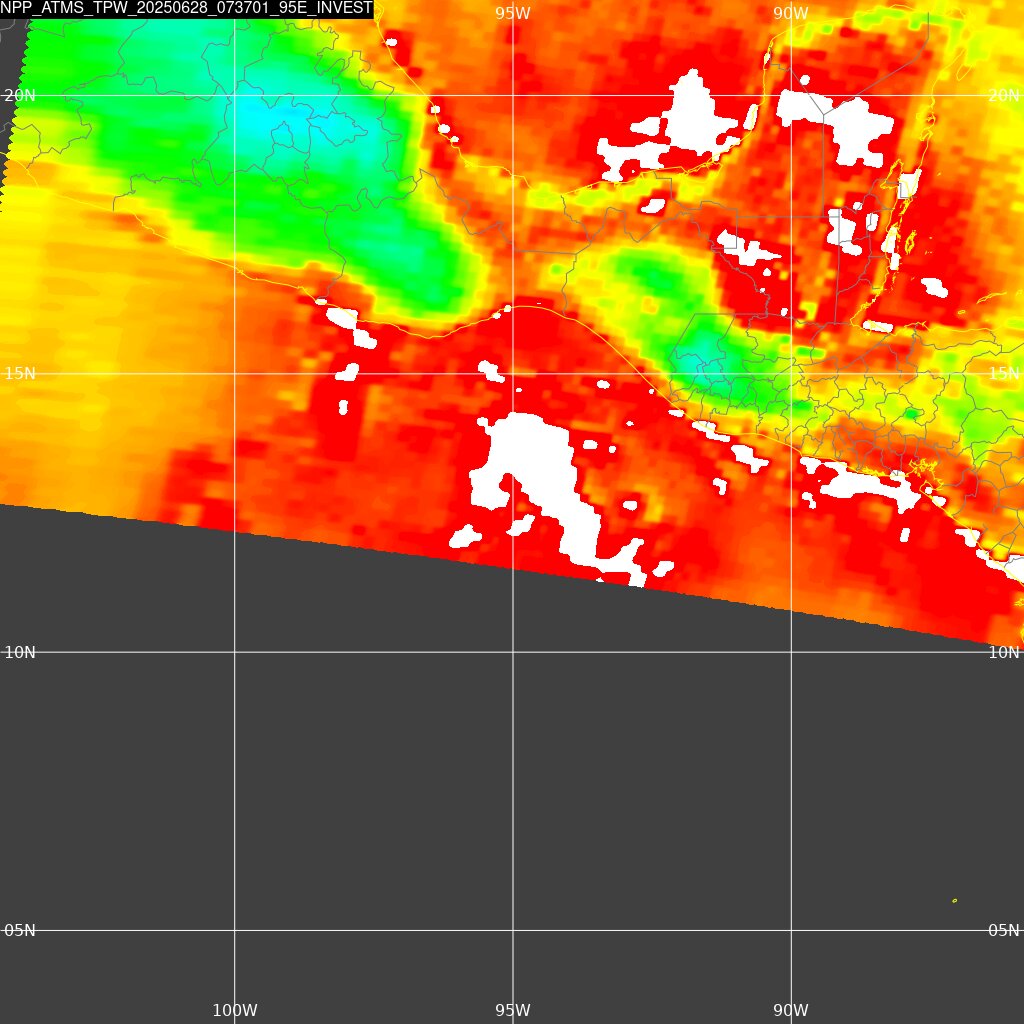
Task: Click the 20N label on right edge
Action: [x=1004, y=95]
